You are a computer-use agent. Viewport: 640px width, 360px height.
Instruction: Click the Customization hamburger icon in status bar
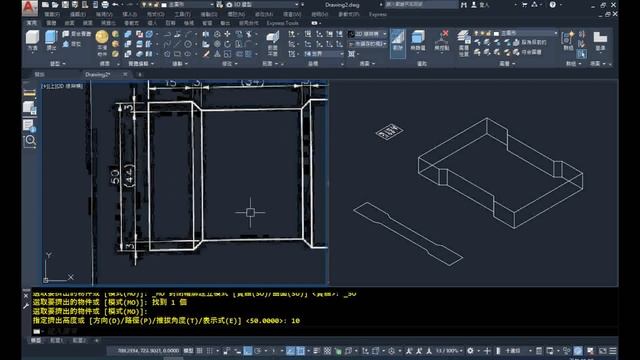[613, 351]
